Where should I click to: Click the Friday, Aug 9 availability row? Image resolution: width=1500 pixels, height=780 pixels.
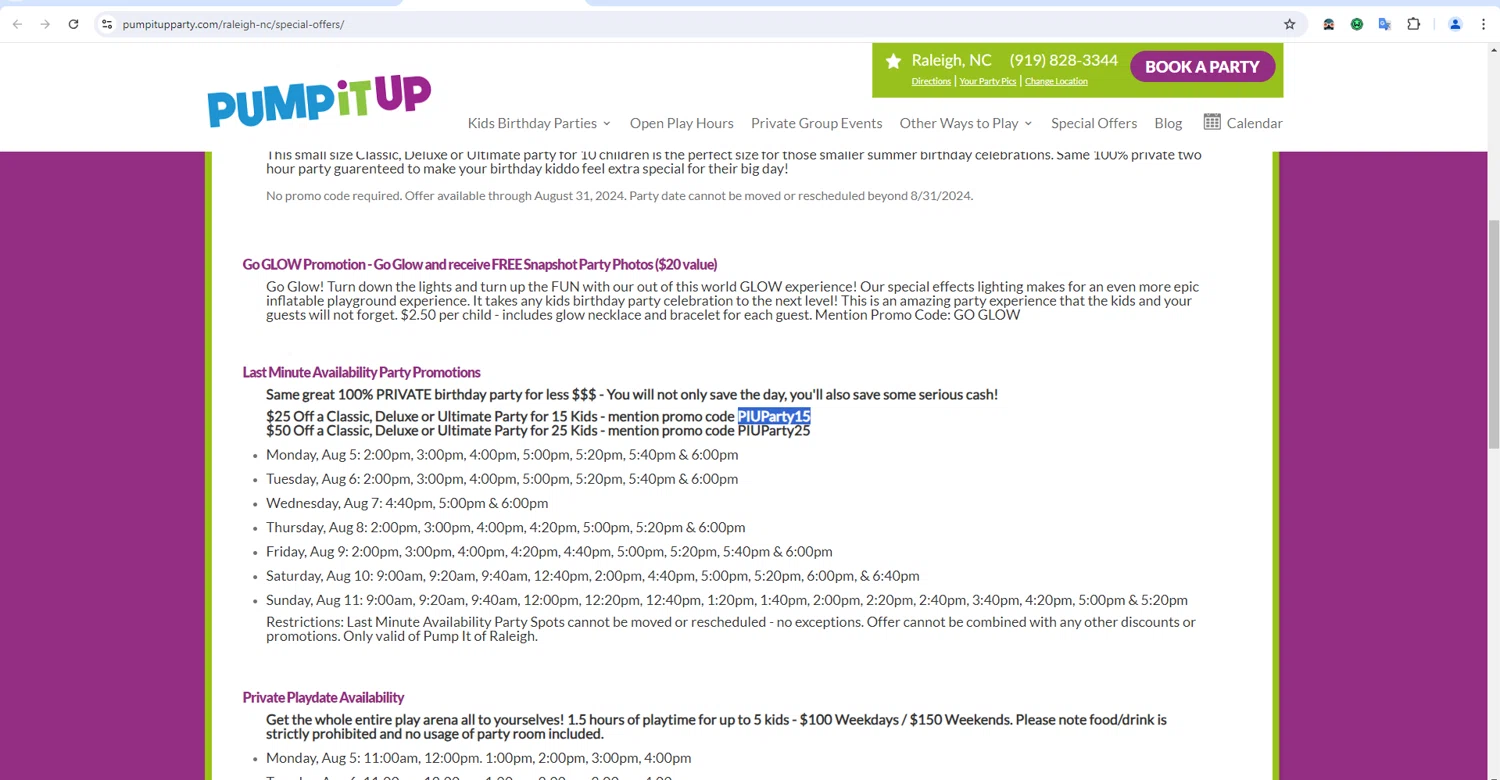pyautogui.click(x=549, y=551)
